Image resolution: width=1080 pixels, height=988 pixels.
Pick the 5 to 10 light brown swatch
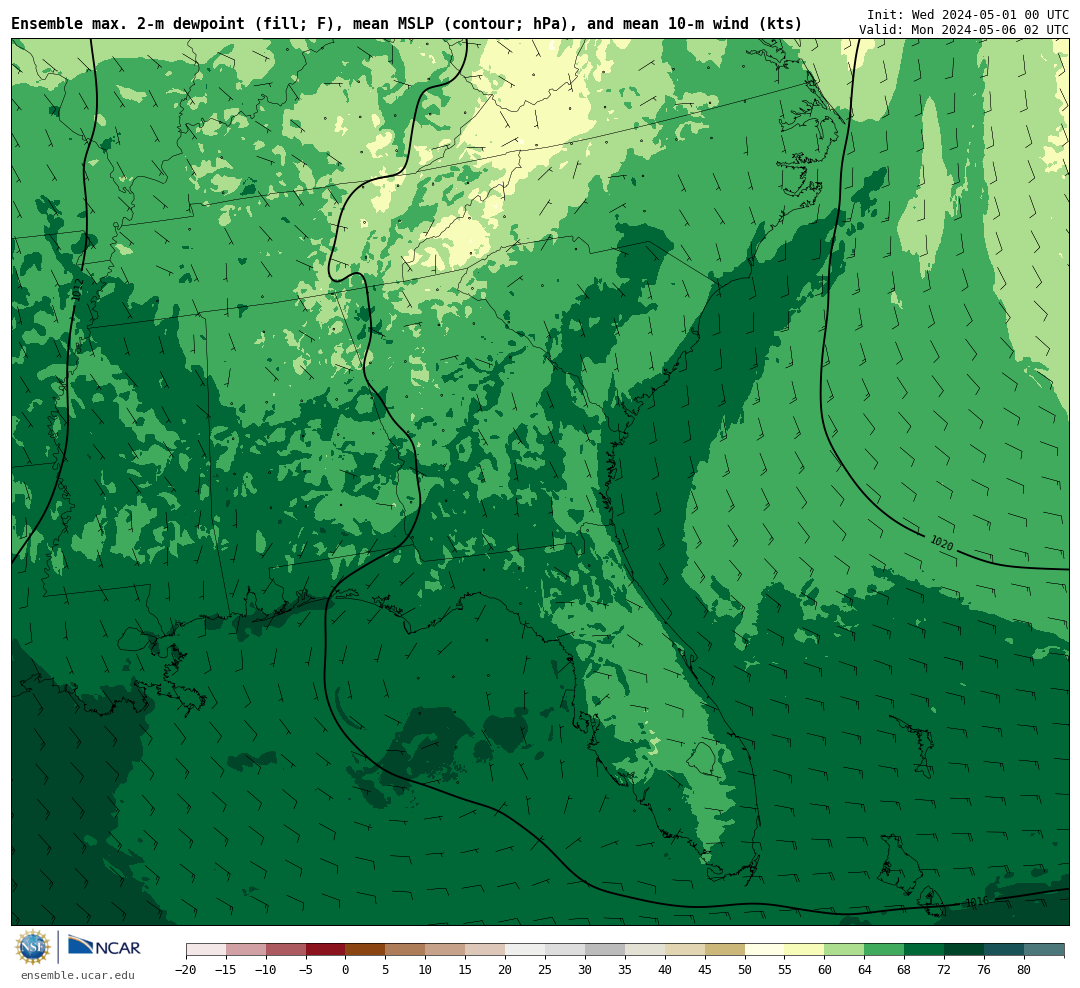pos(406,950)
